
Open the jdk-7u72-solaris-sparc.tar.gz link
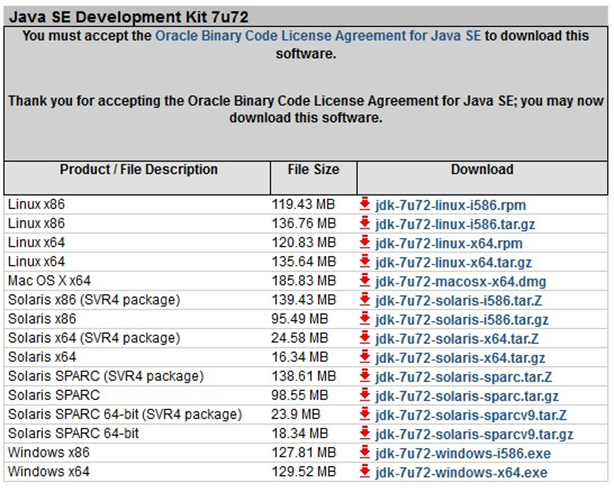[x=463, y=395]
